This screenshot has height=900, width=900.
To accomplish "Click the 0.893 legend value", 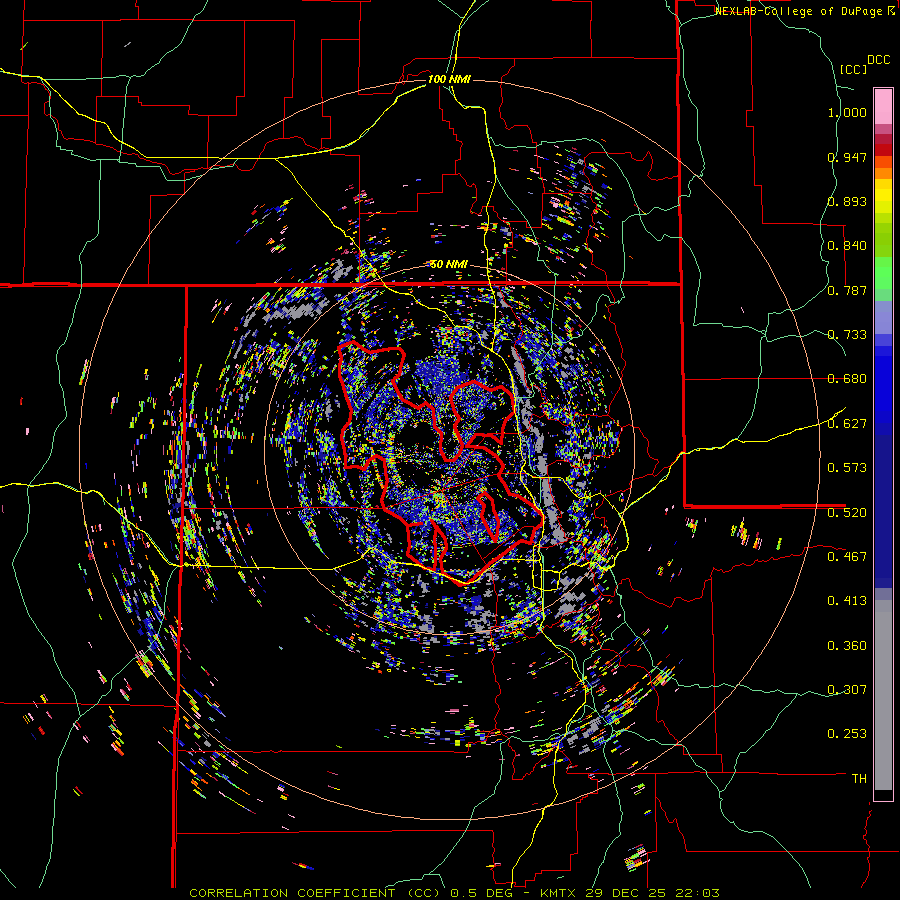I will (847, 201).
